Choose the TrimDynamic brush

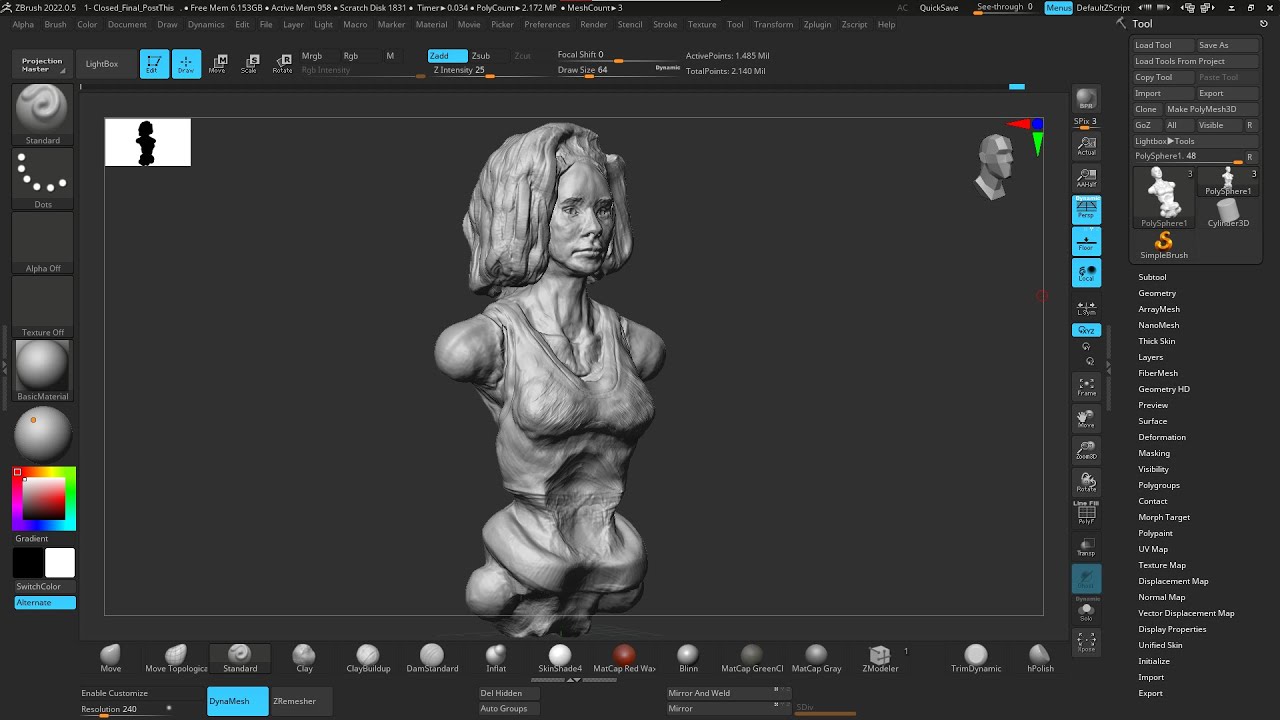coord(976,657)
